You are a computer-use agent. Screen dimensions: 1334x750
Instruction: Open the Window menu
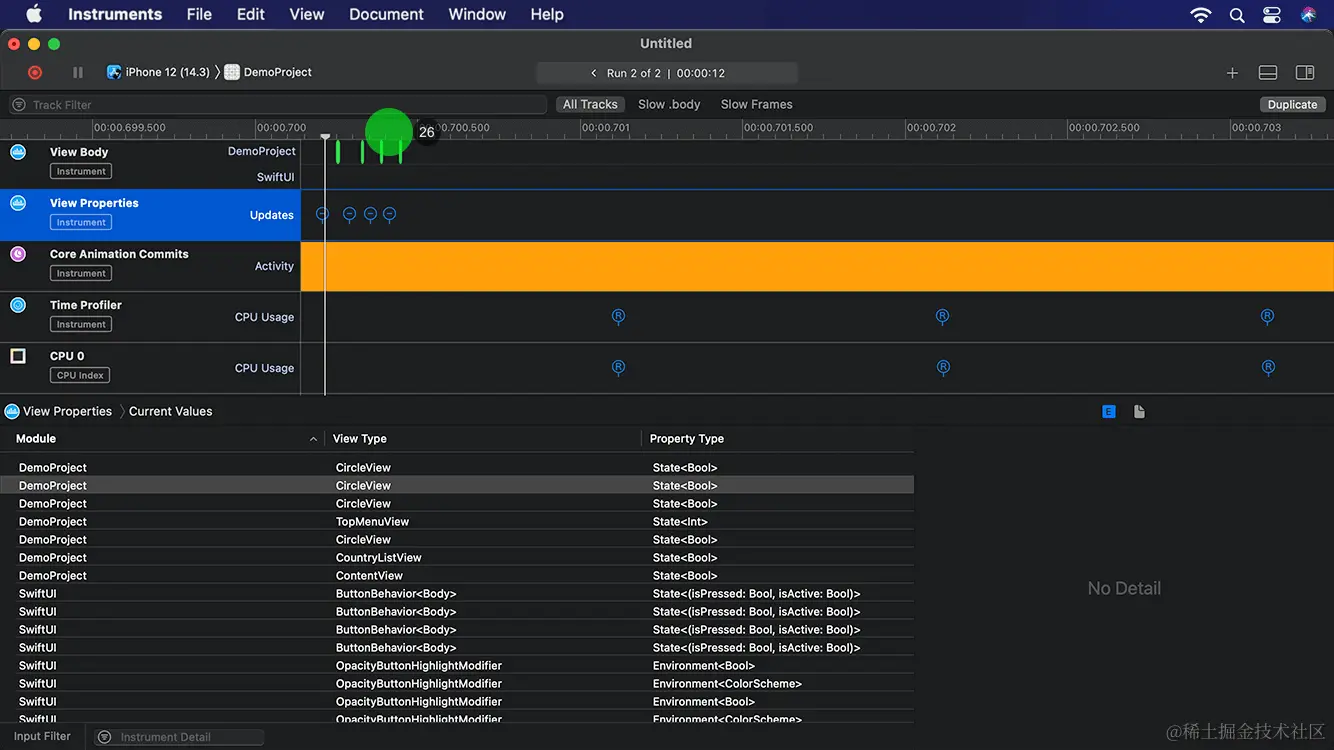point(477,14)
